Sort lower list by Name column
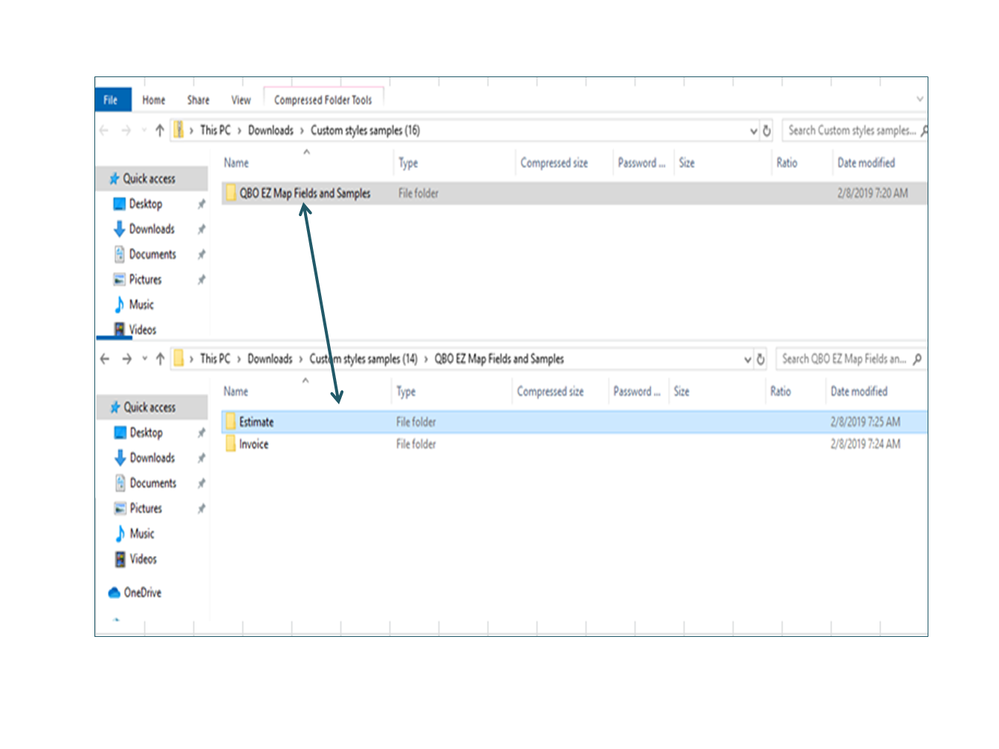The width and height of the screenshot is (999, 749). tap(236, 392)
